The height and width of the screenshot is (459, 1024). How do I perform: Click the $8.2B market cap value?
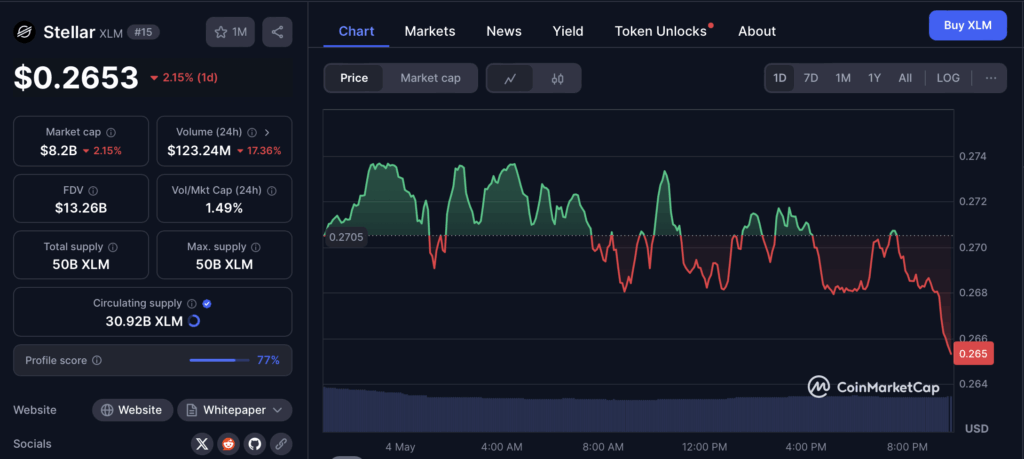pos(58,151)
